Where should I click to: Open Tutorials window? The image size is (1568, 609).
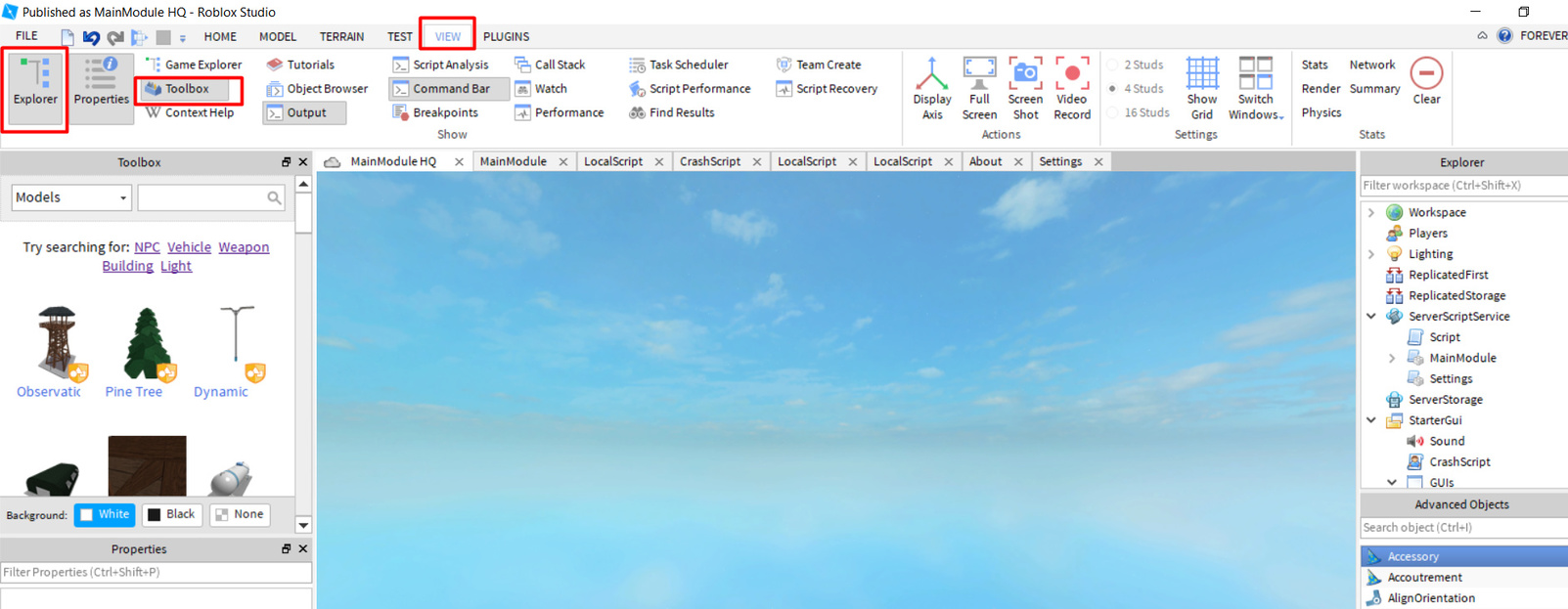tap(300, 65)
